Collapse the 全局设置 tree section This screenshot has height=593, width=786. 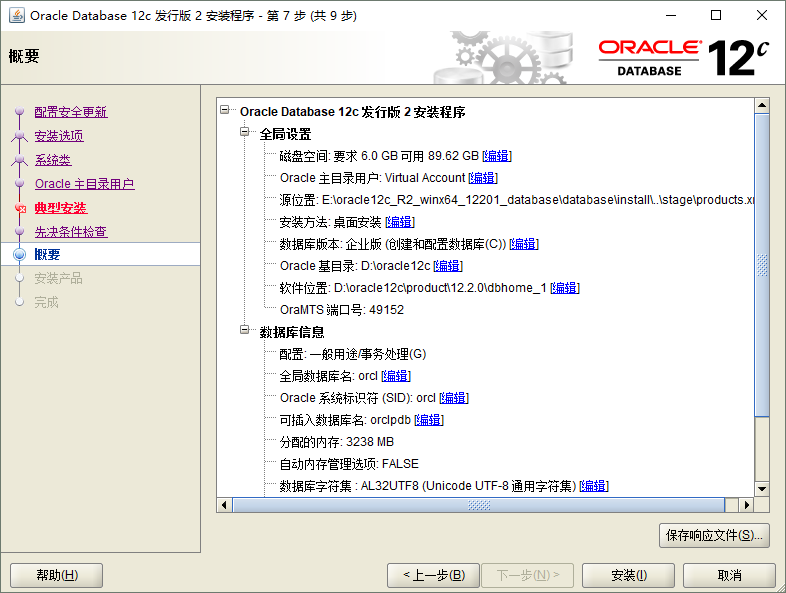(x=245, y=132)
